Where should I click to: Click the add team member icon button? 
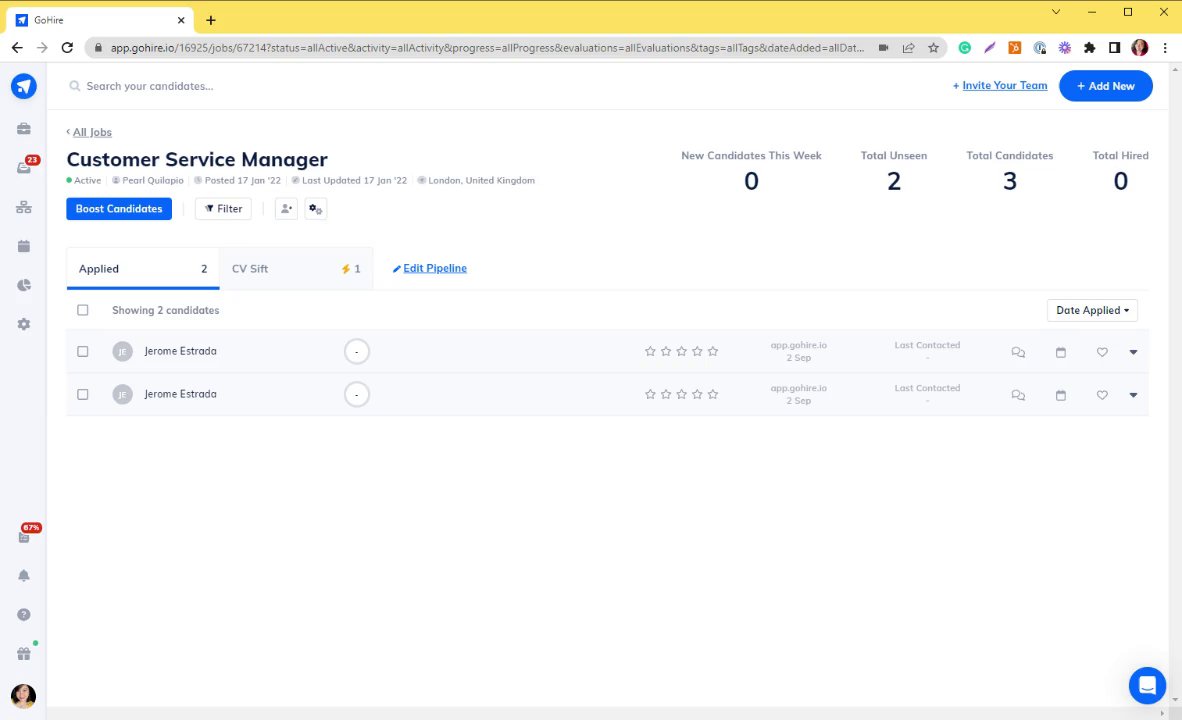coord(286,209)
